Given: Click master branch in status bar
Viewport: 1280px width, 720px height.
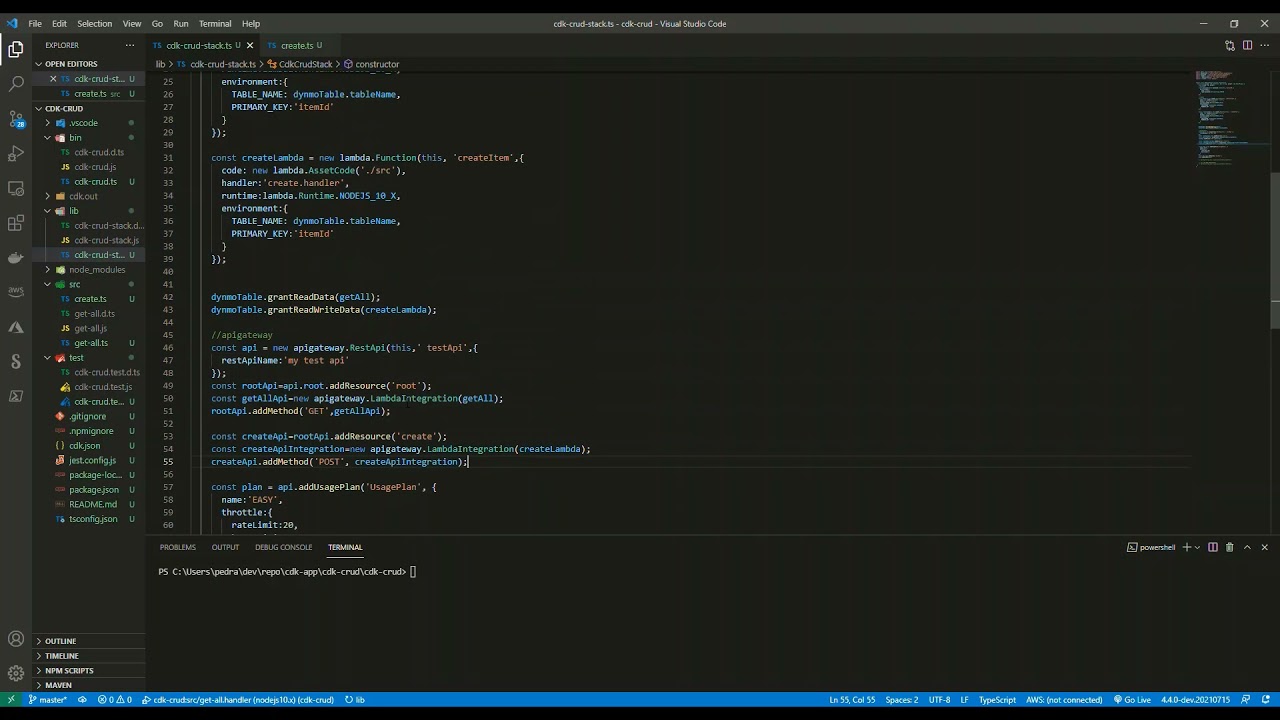Looking at the screenshot, I should (x=48, y=700).
